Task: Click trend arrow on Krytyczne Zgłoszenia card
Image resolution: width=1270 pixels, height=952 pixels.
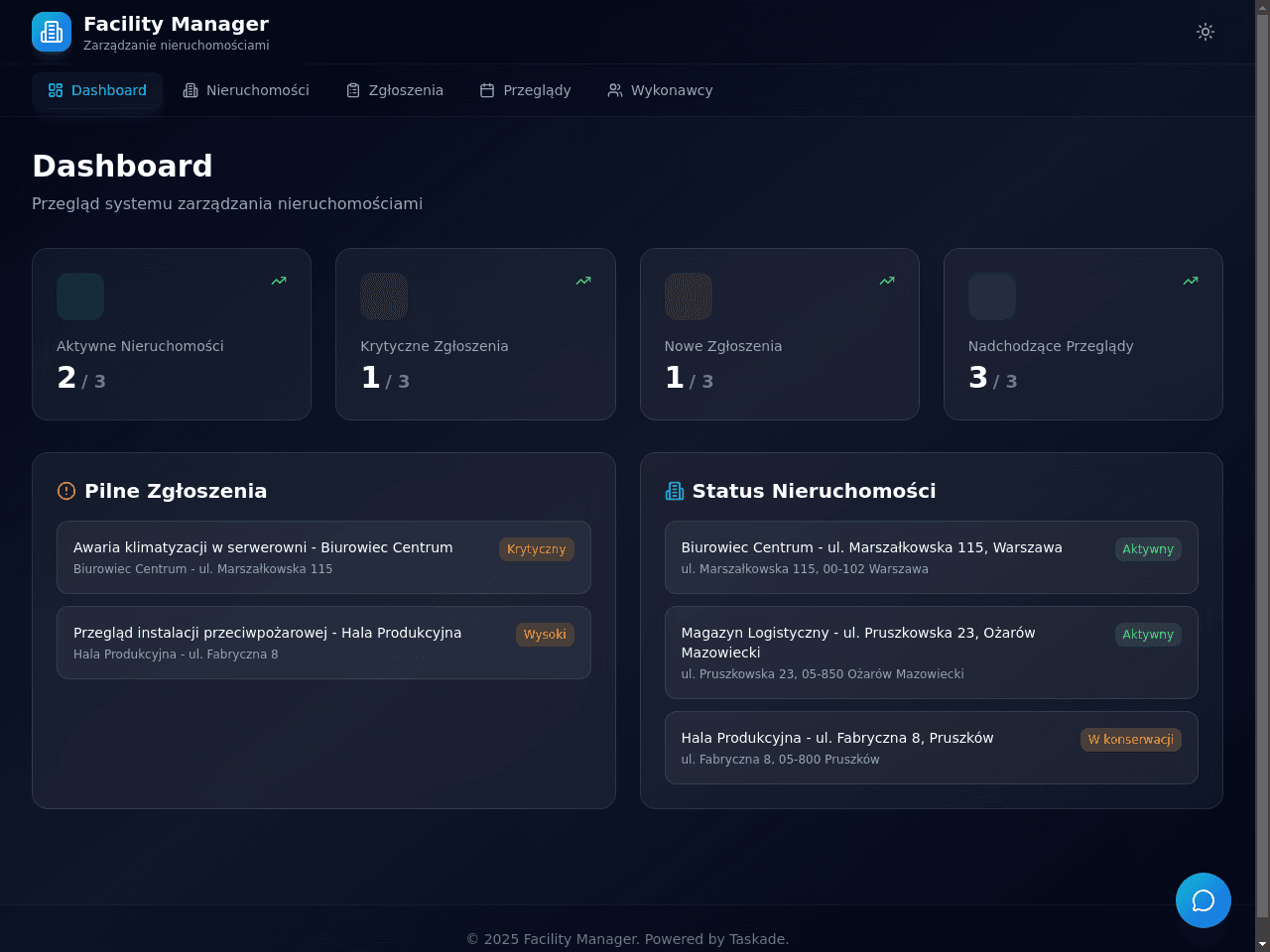Action: [x=583, y=281]
